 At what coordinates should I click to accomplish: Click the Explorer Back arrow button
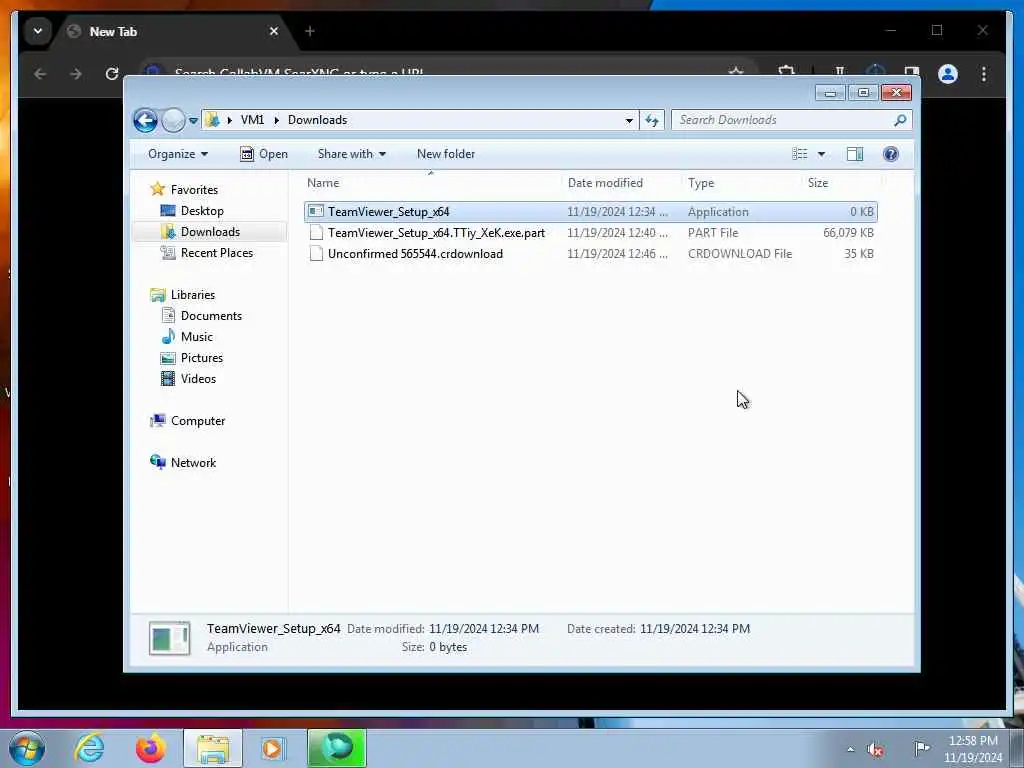click(145, 120)
